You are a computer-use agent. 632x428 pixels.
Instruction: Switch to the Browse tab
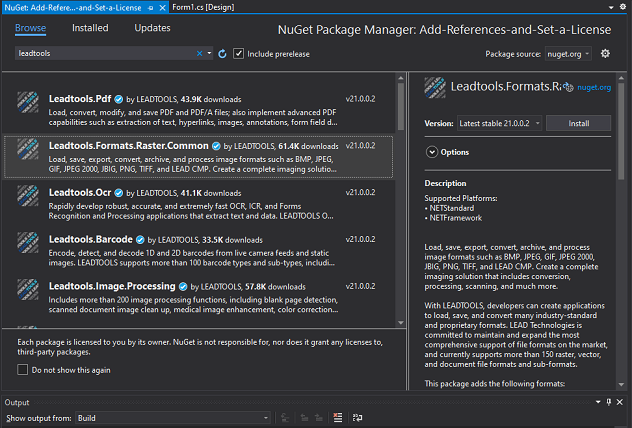pyautogui.click(x=30, y=28)
